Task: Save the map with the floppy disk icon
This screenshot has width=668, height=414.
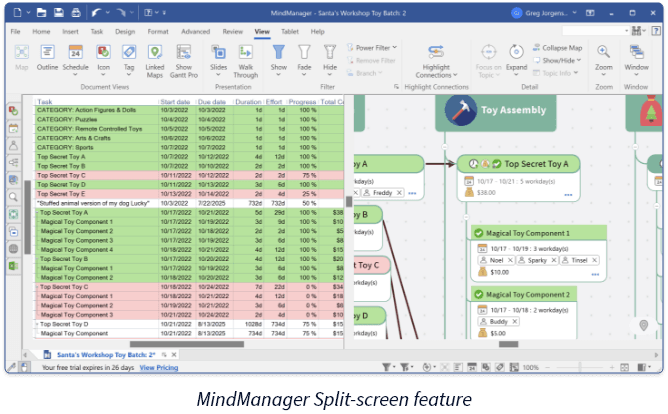Action: coord(59,13)
